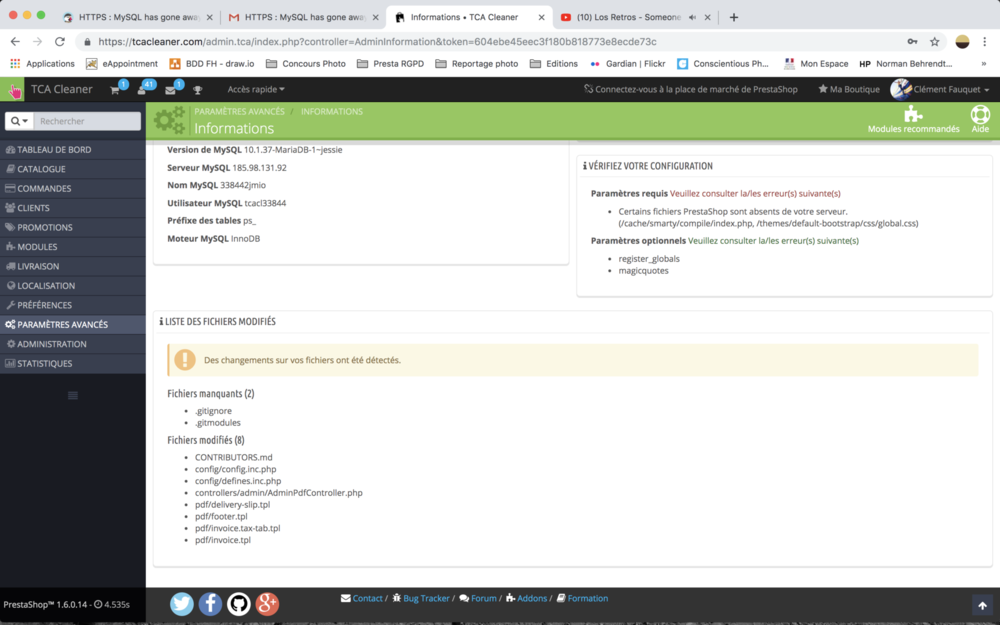Open the Facebook icon in the footer

(210, 603)
